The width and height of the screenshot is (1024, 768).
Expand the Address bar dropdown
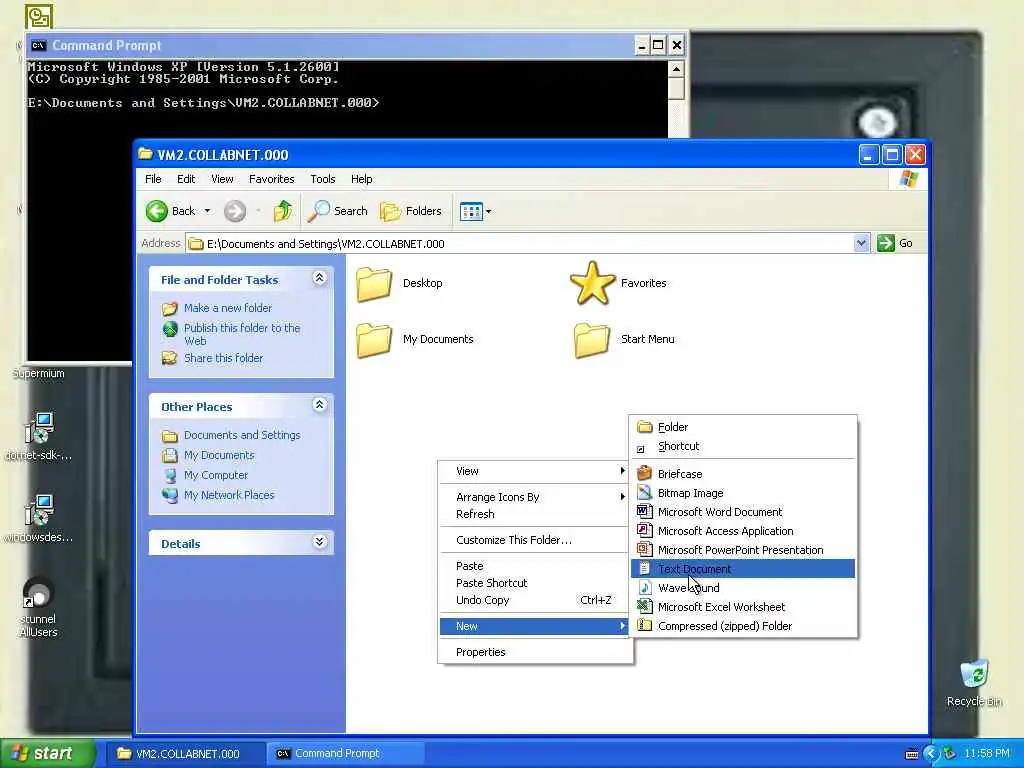(861, 244)
